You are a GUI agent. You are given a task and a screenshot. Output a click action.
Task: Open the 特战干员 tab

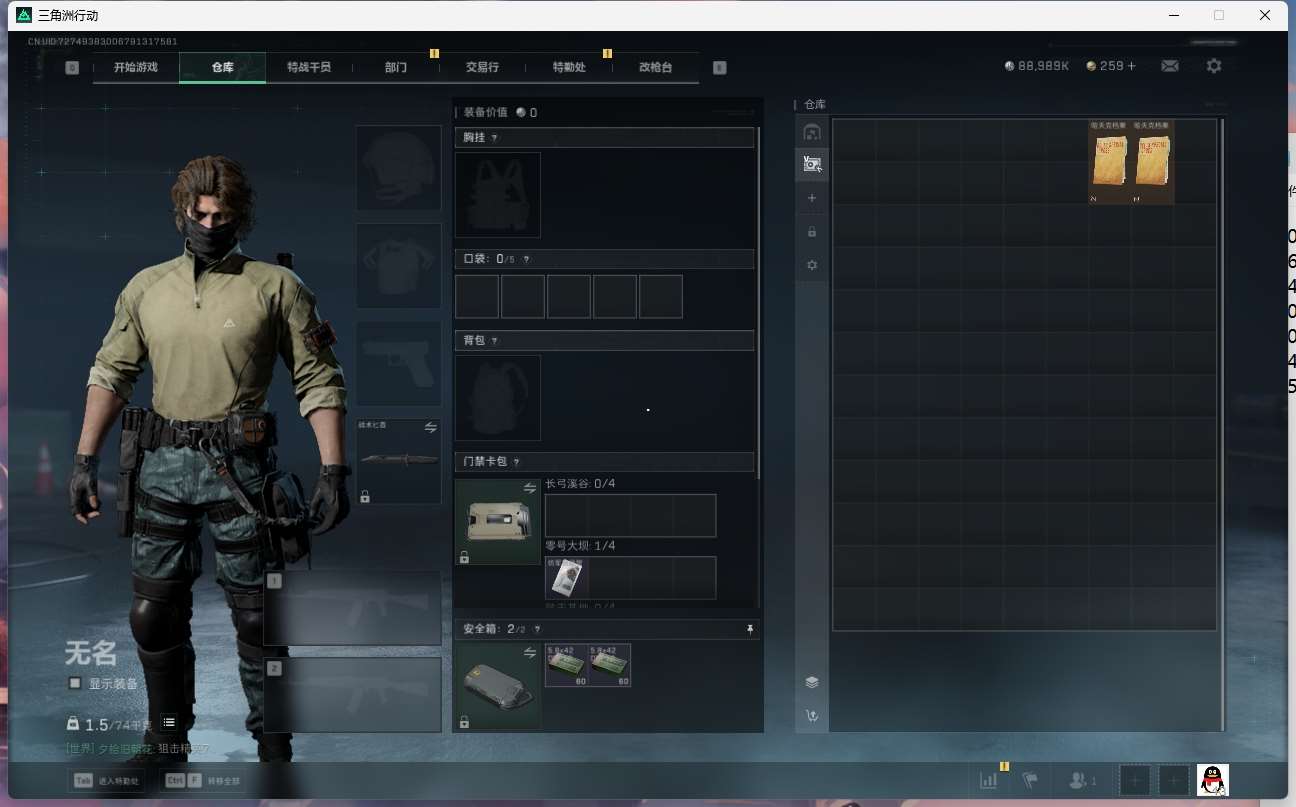(308, 67)
